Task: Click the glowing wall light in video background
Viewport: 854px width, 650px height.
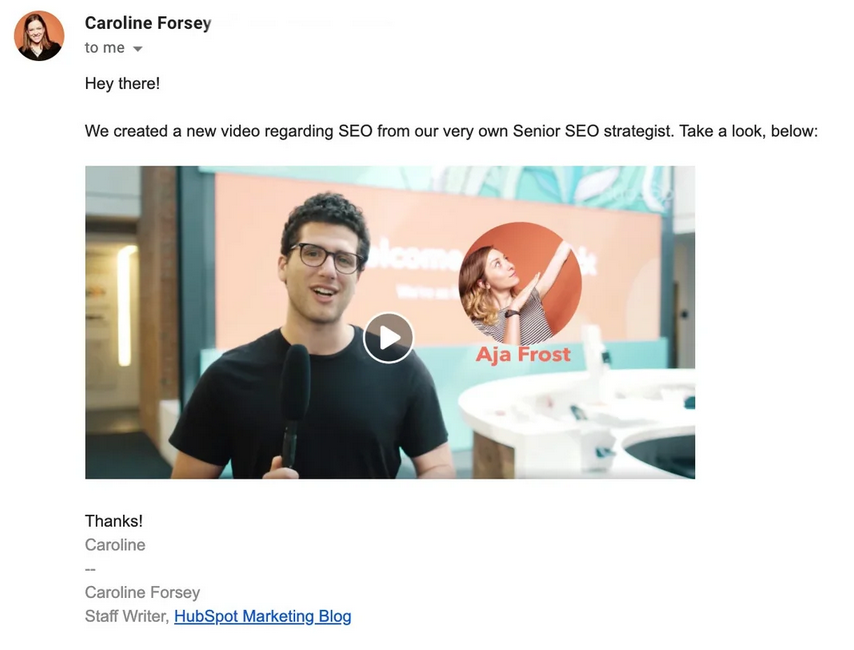Action: 126,305
